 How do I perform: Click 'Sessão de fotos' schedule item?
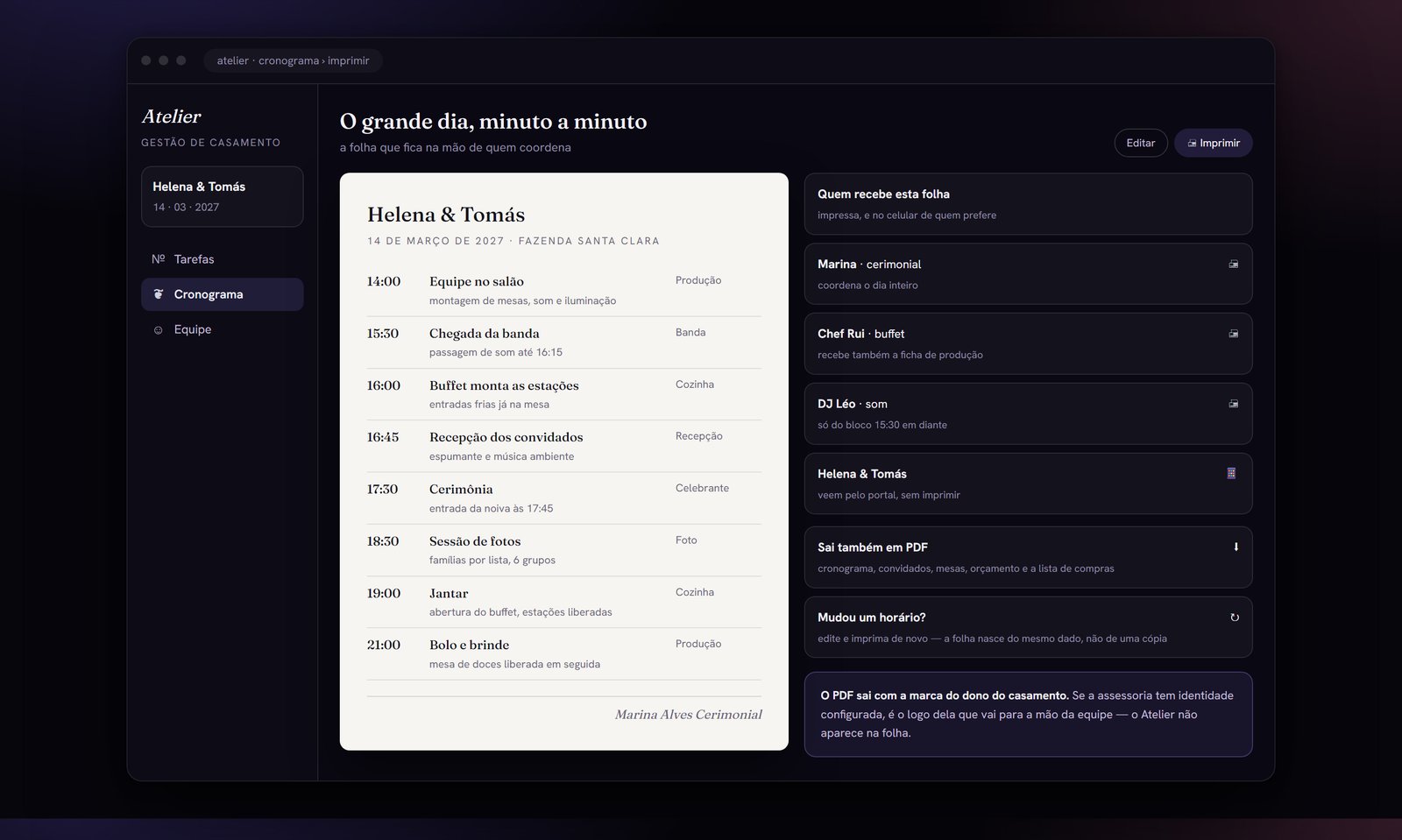(x=475, y=541)
